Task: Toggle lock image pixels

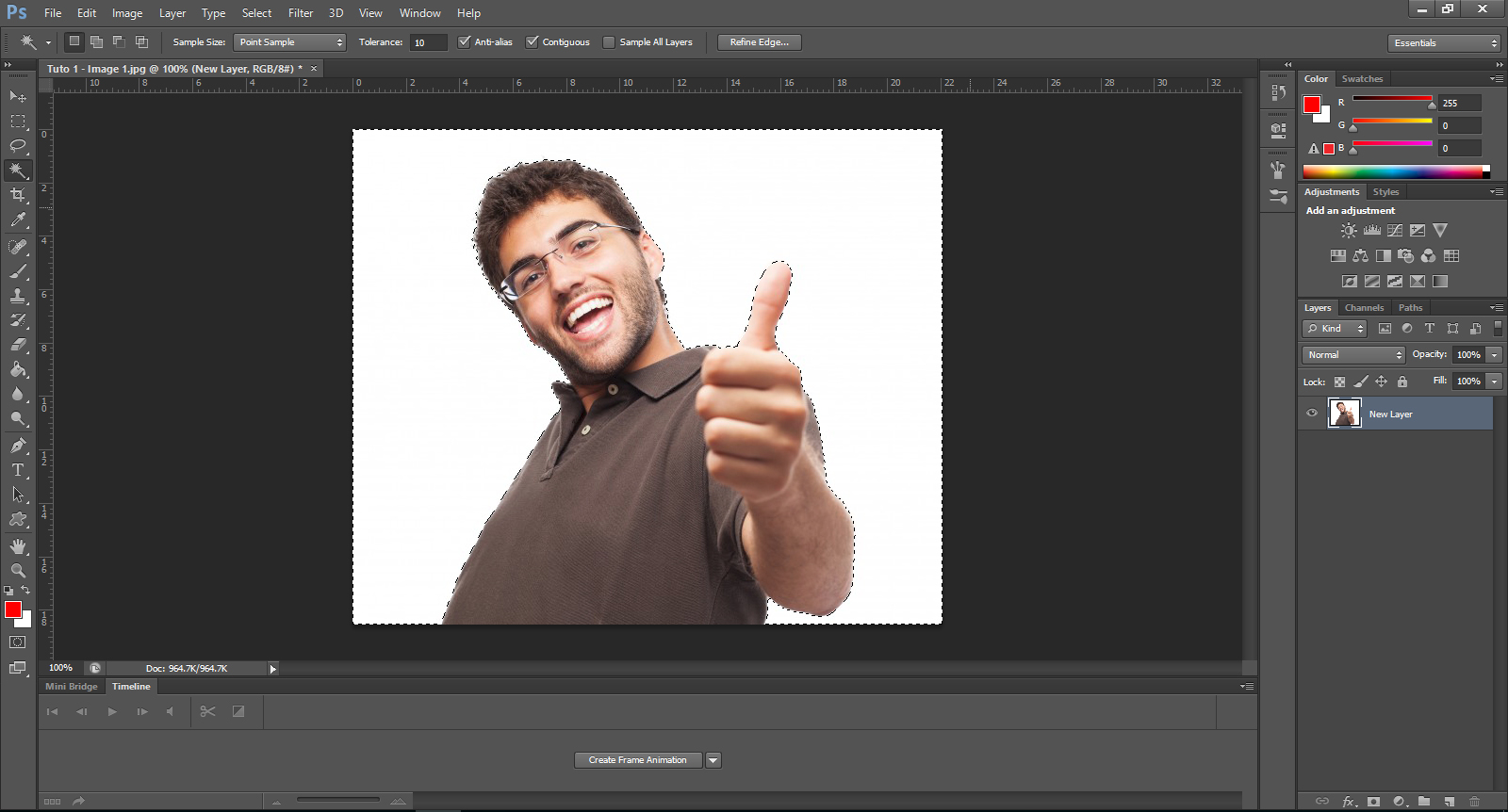Action: point(1360,382)
